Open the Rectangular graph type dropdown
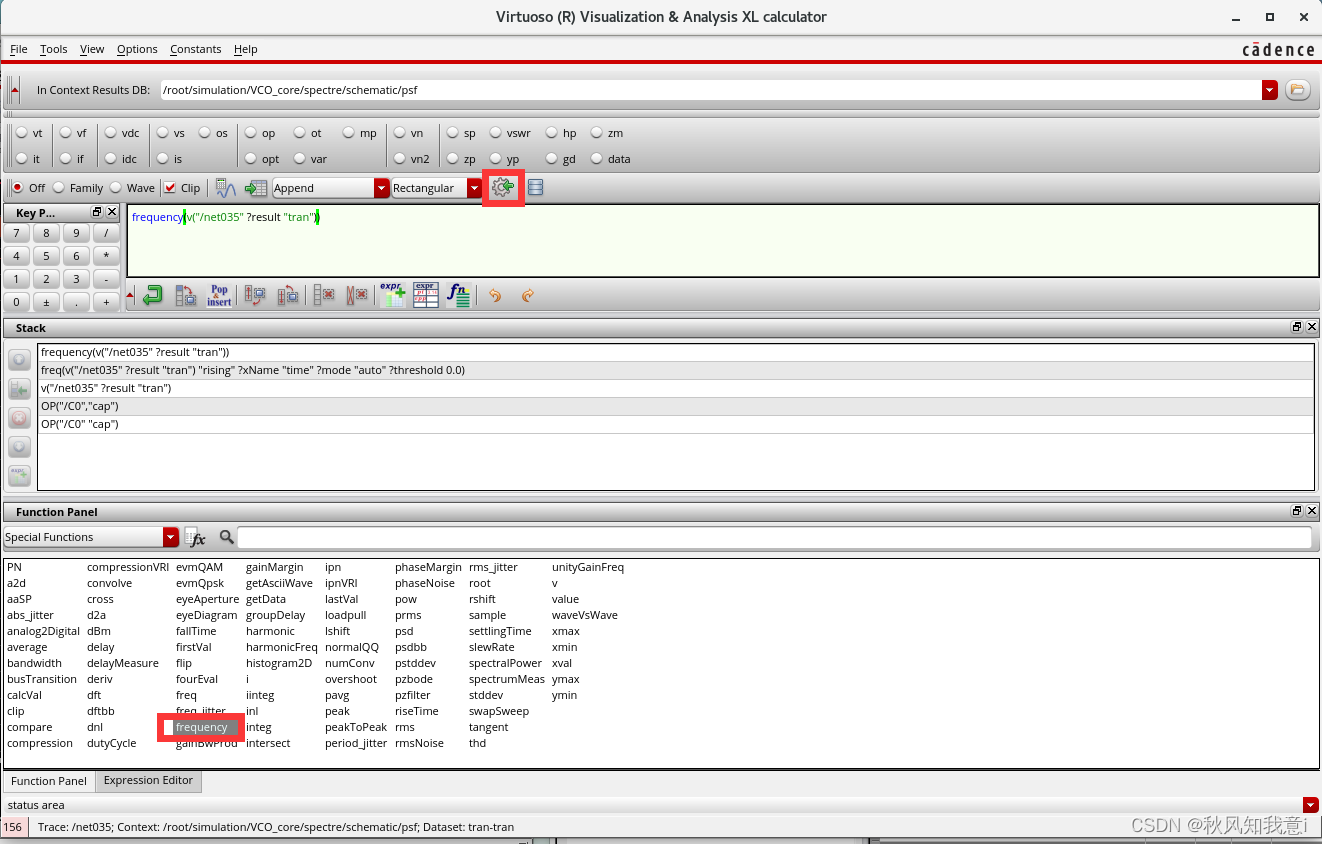This screenshot has width=1322, height=844. (474, 188)
